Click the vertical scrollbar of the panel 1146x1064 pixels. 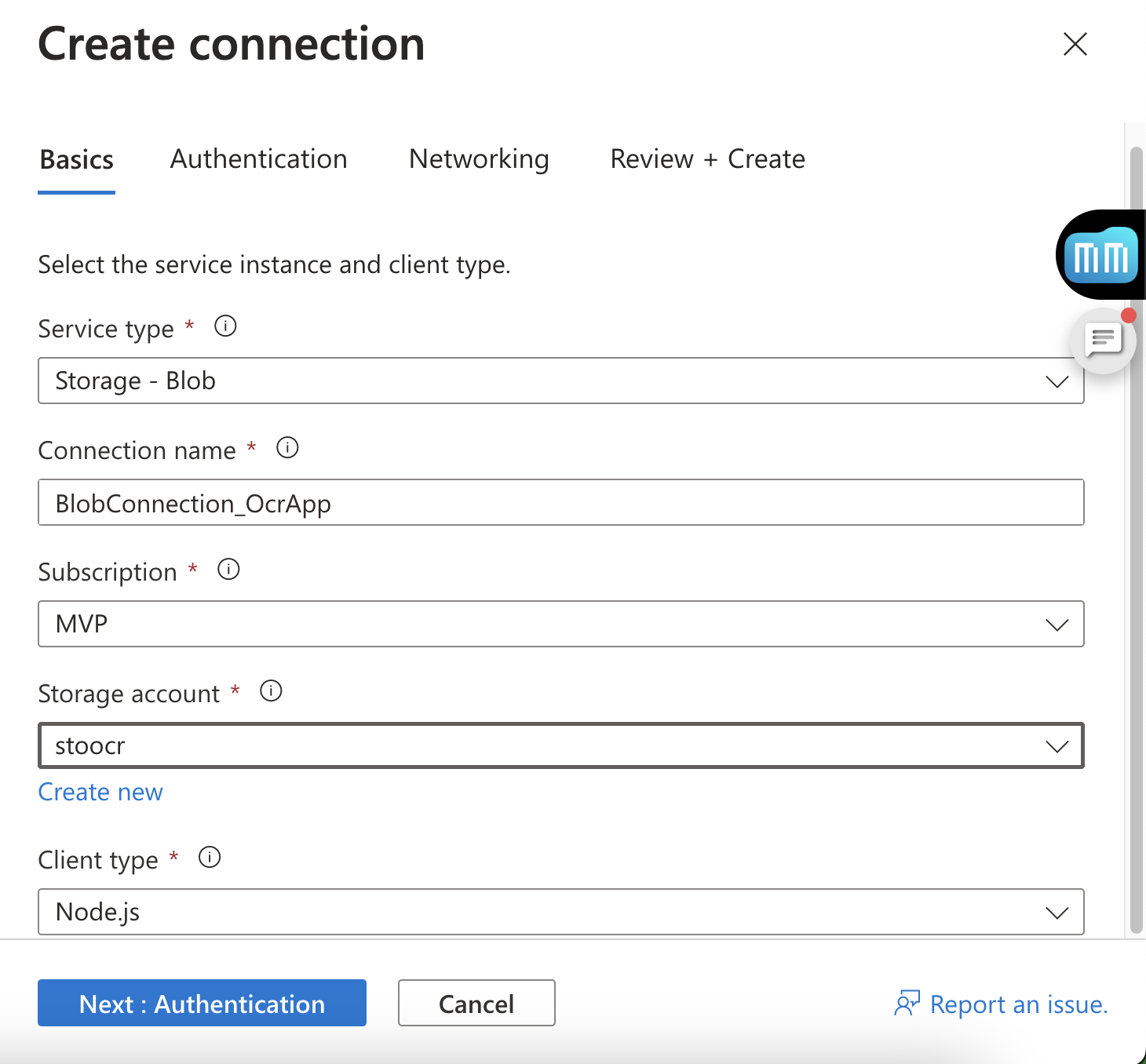click(x=1136, y=540)
